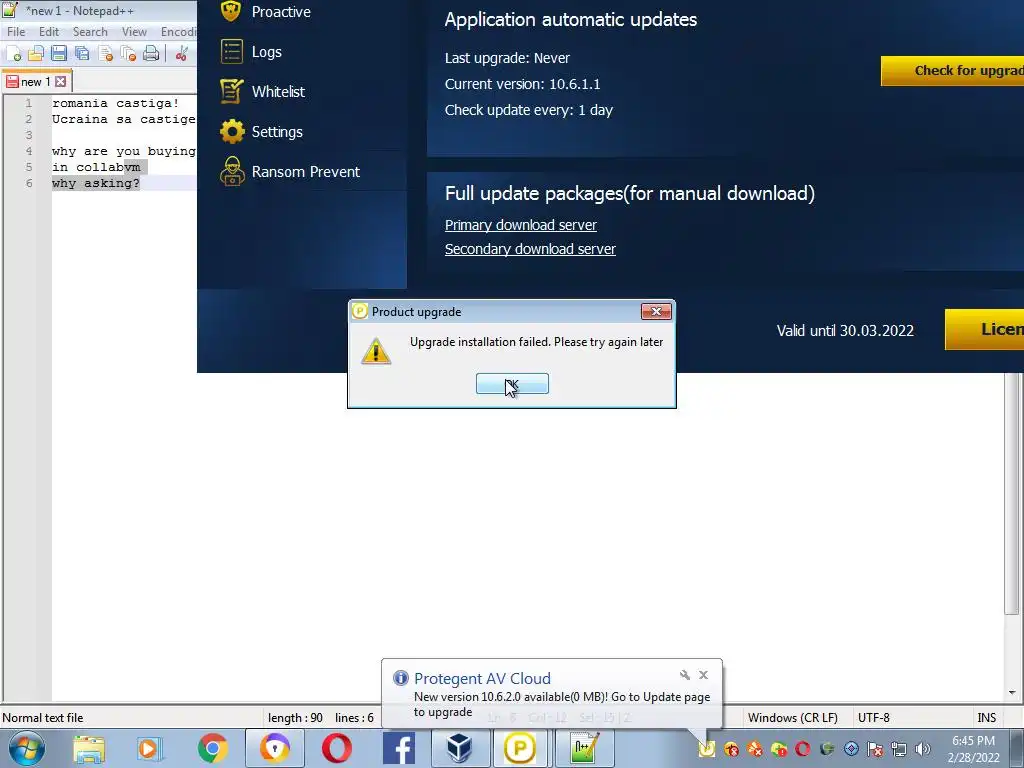Viewport: 1024px width, 768px height.
Task: Click the Close document icon in Notepad++ toolbar
Action: (105, 54)
